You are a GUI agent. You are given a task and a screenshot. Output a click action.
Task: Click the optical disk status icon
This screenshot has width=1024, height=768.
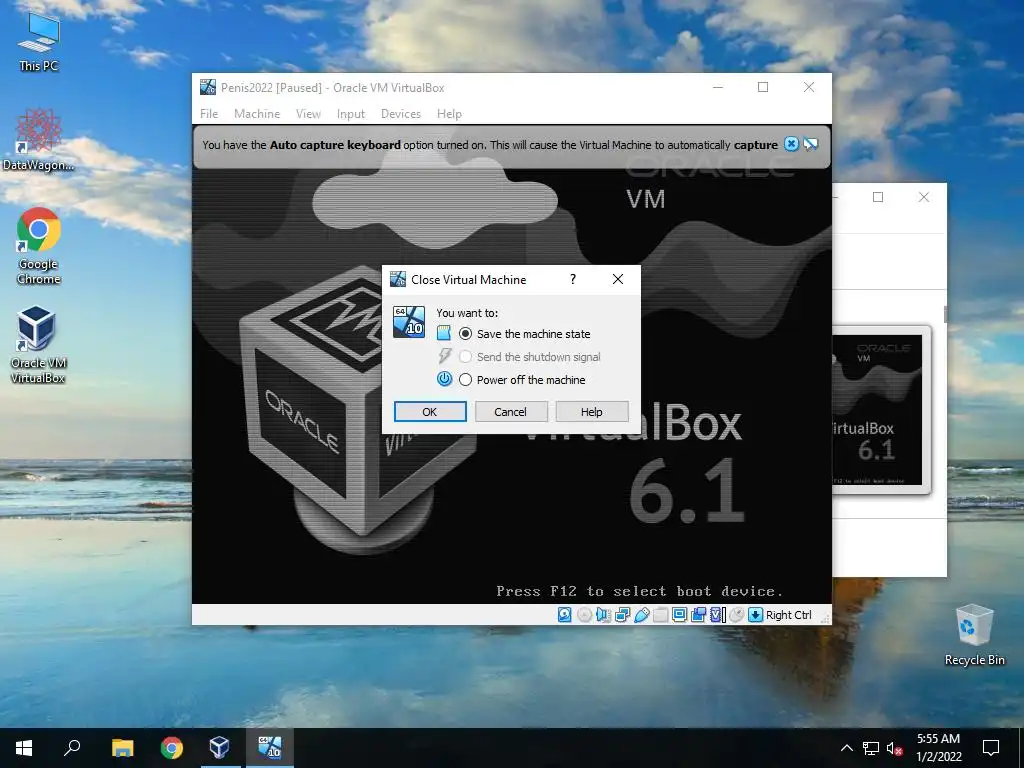pos(584,615)
